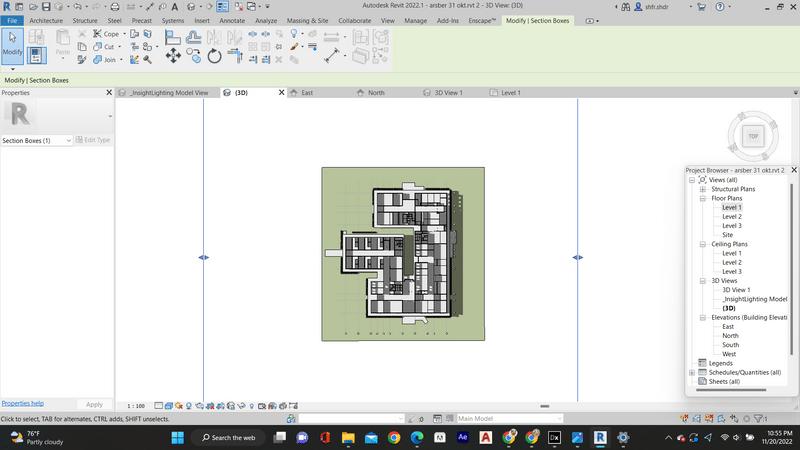The image size is (800, 450).
Task: Activate the Rotate tool
Action: click(x=214, y=56)
